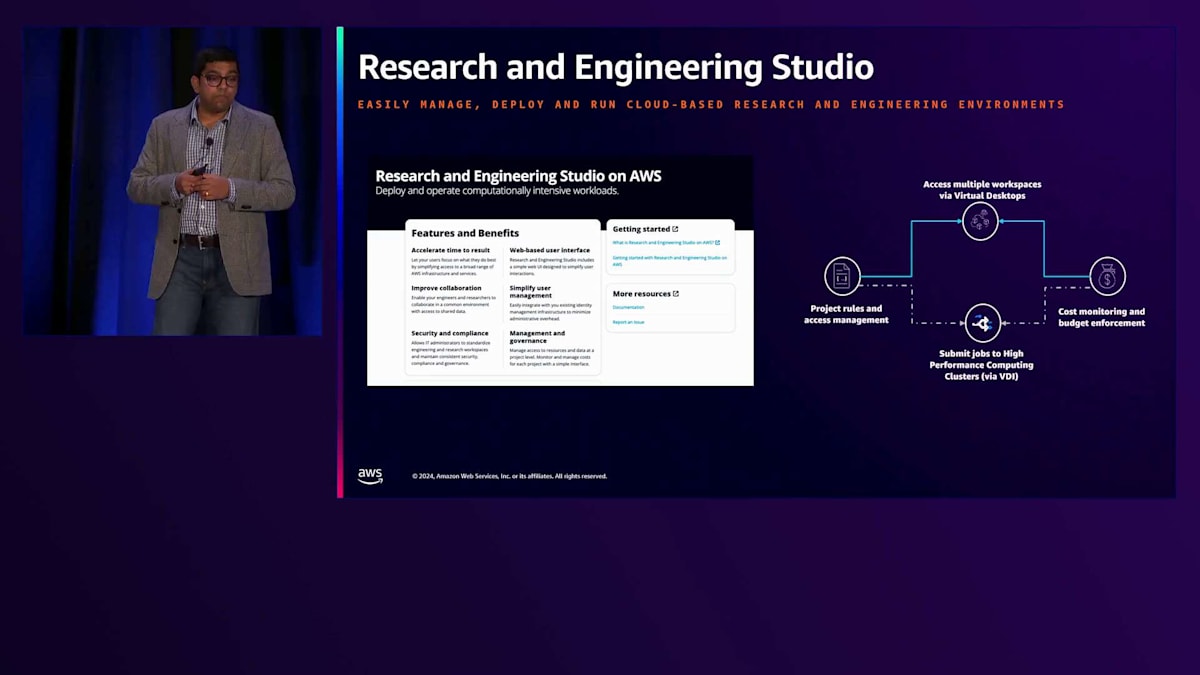Viewport: 1200px width, 675px height.
Task: Click 'Improve collaboration' heading
Action: [446, 288]
